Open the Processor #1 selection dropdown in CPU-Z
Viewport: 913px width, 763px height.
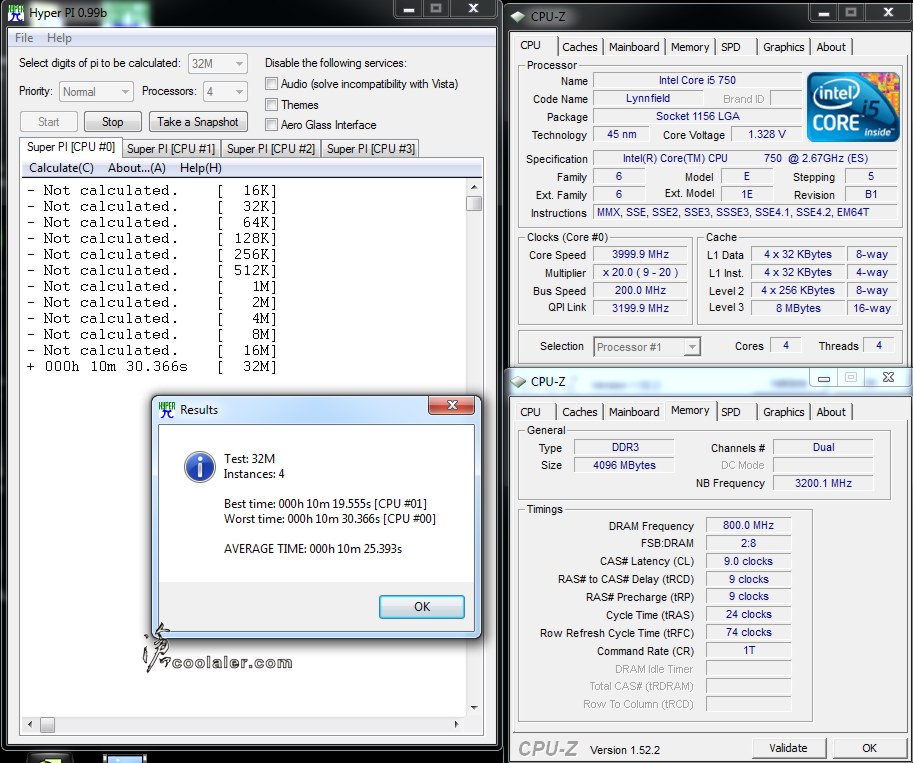[x=646, y=347]
